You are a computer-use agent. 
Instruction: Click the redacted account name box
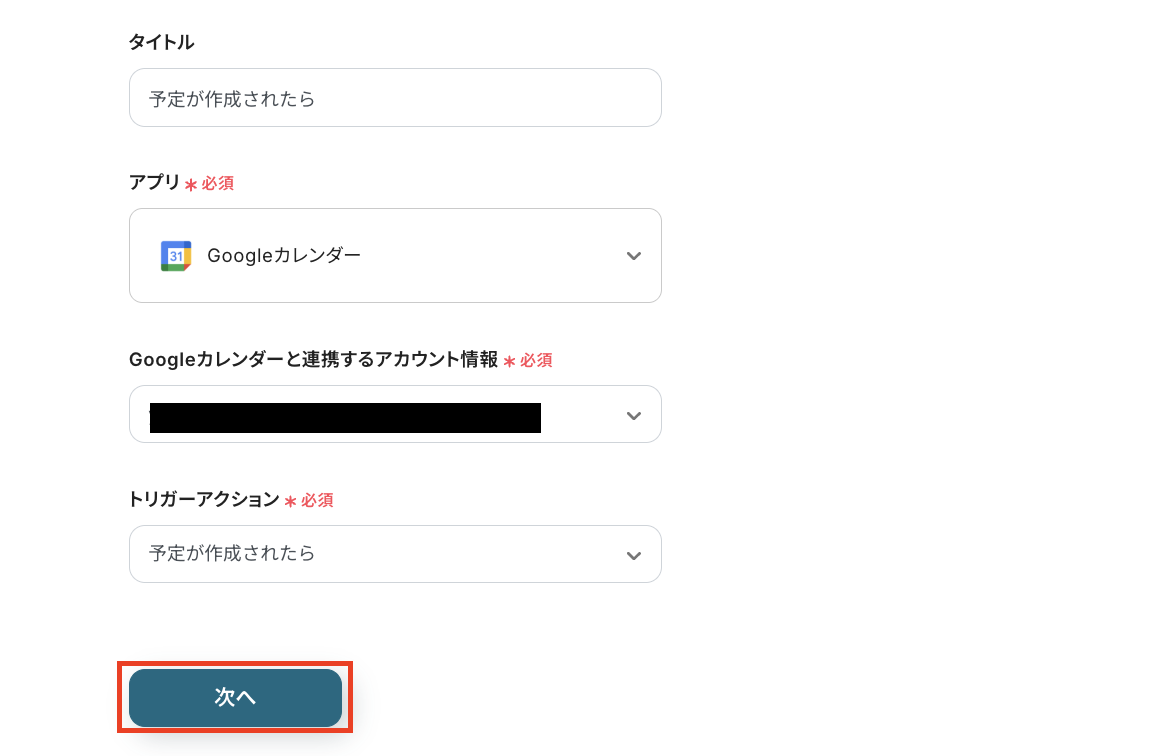pyautogui.click(x=345, y=417)
